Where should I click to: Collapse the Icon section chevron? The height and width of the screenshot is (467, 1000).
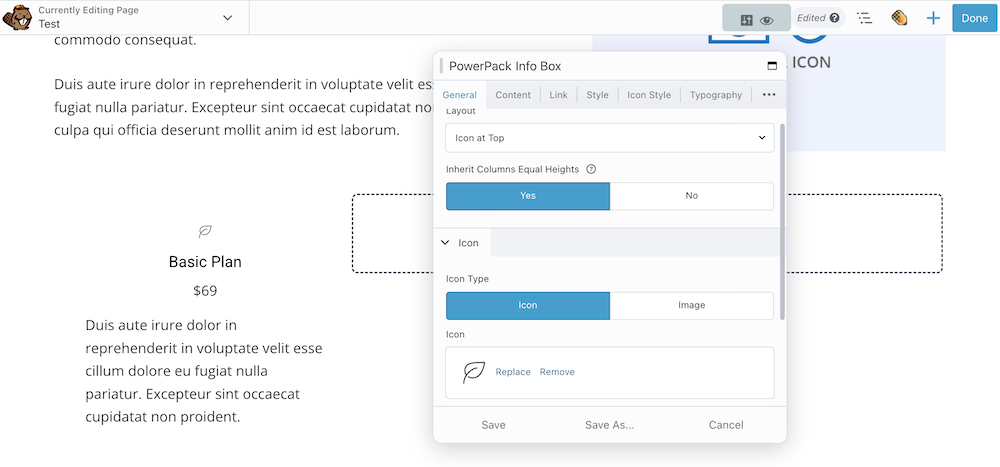[x=445, y=242]
